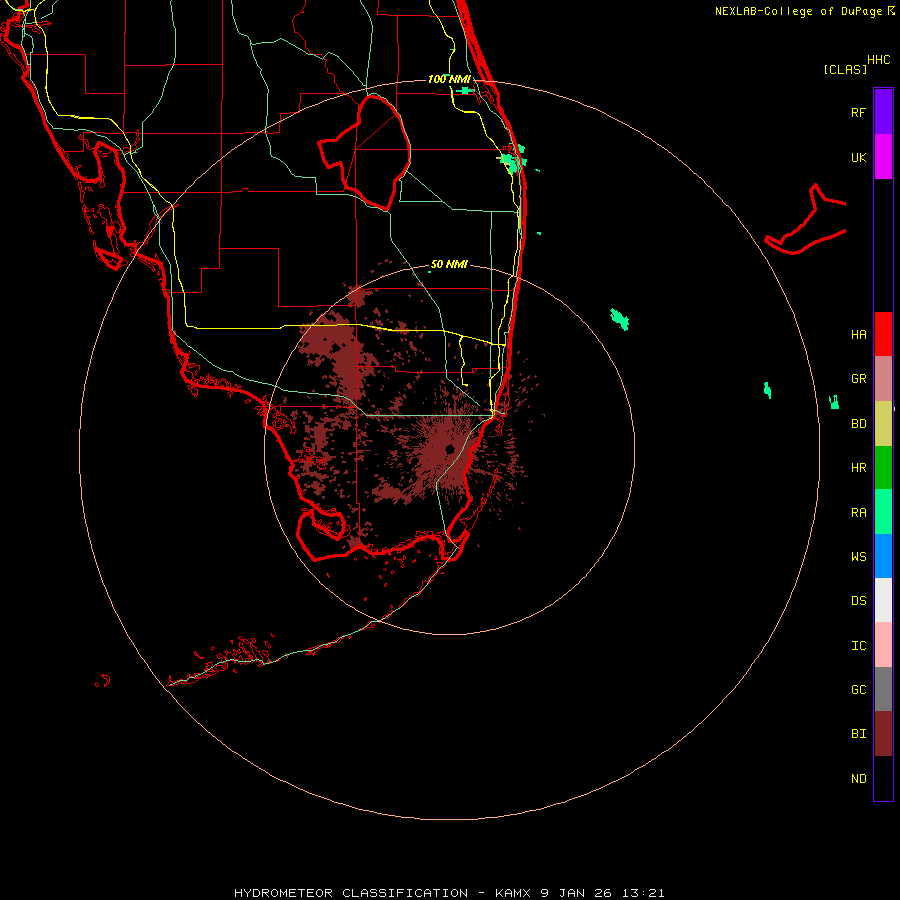
Task: Click the RF purple legend swatch
Action: coord(883,112)
